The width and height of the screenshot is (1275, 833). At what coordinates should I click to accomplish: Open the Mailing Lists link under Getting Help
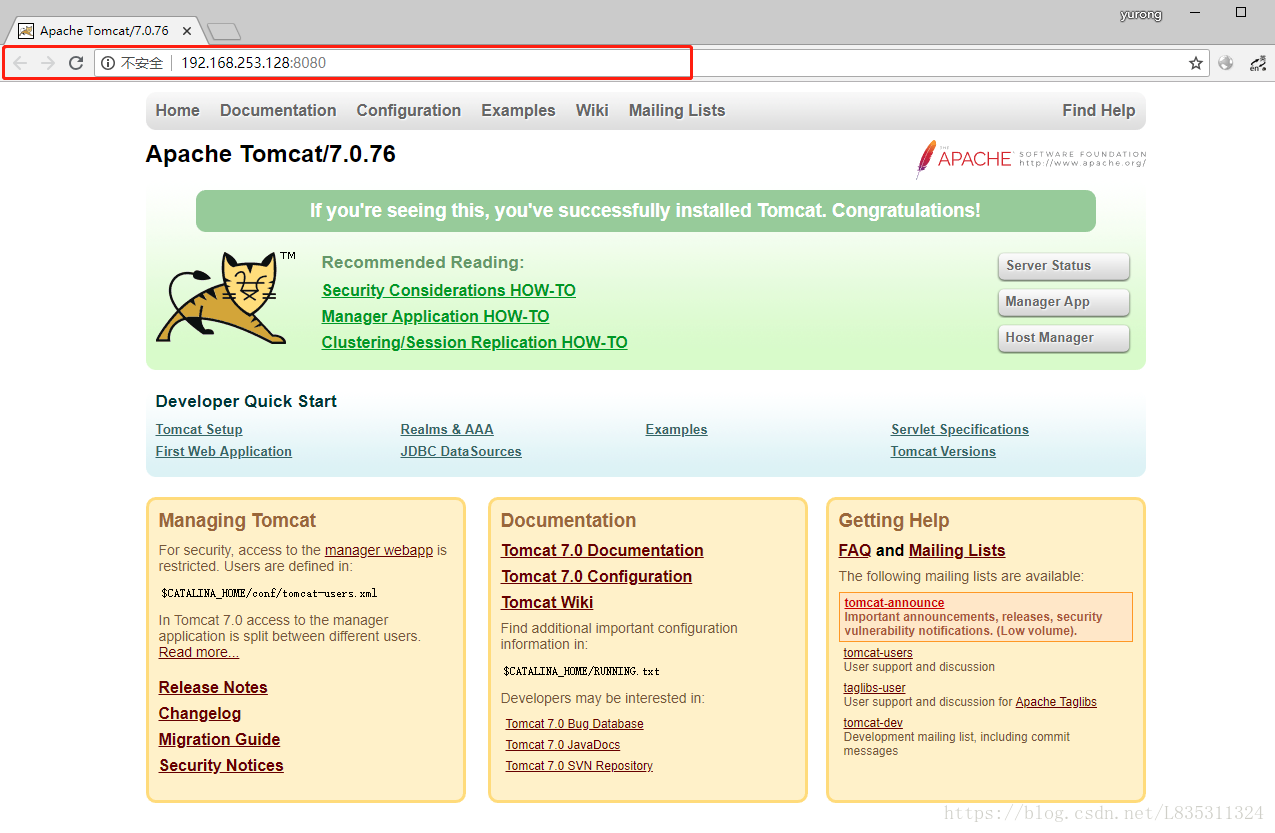click(x=957, y=550)
